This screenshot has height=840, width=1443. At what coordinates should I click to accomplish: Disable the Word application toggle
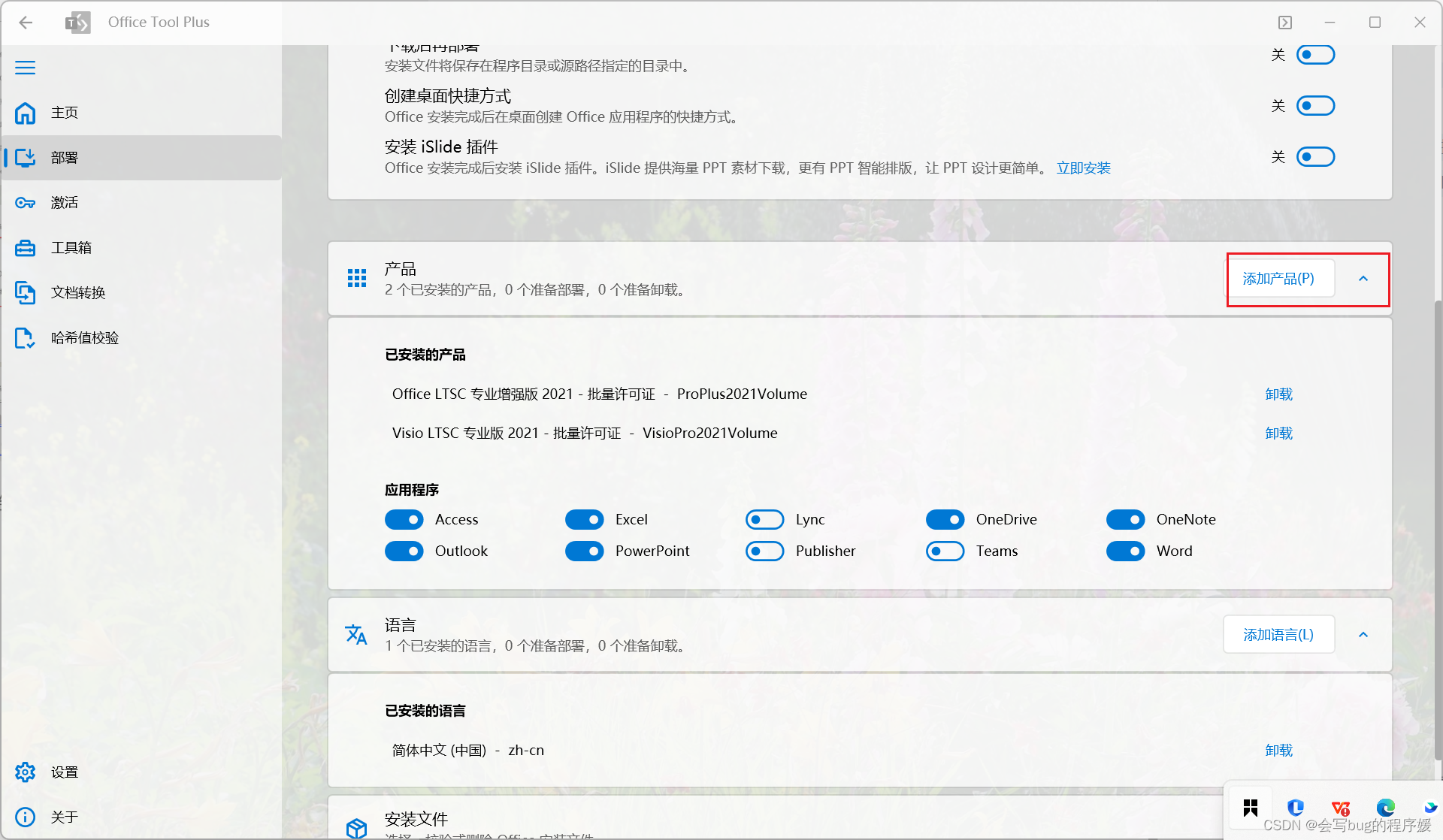pyautogui.click(x=1126, y=551)
